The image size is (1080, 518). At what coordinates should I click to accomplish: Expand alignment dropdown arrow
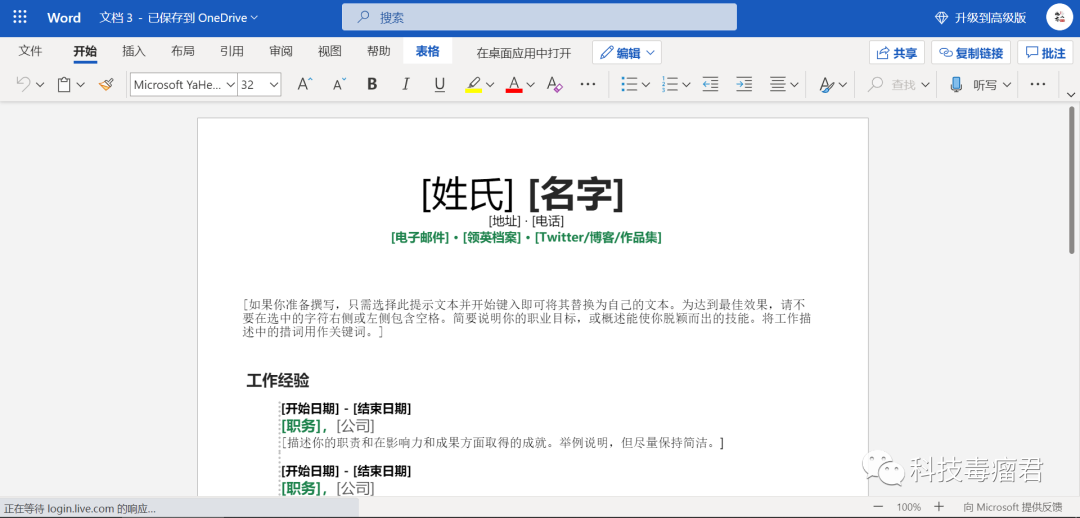(794, 85)
